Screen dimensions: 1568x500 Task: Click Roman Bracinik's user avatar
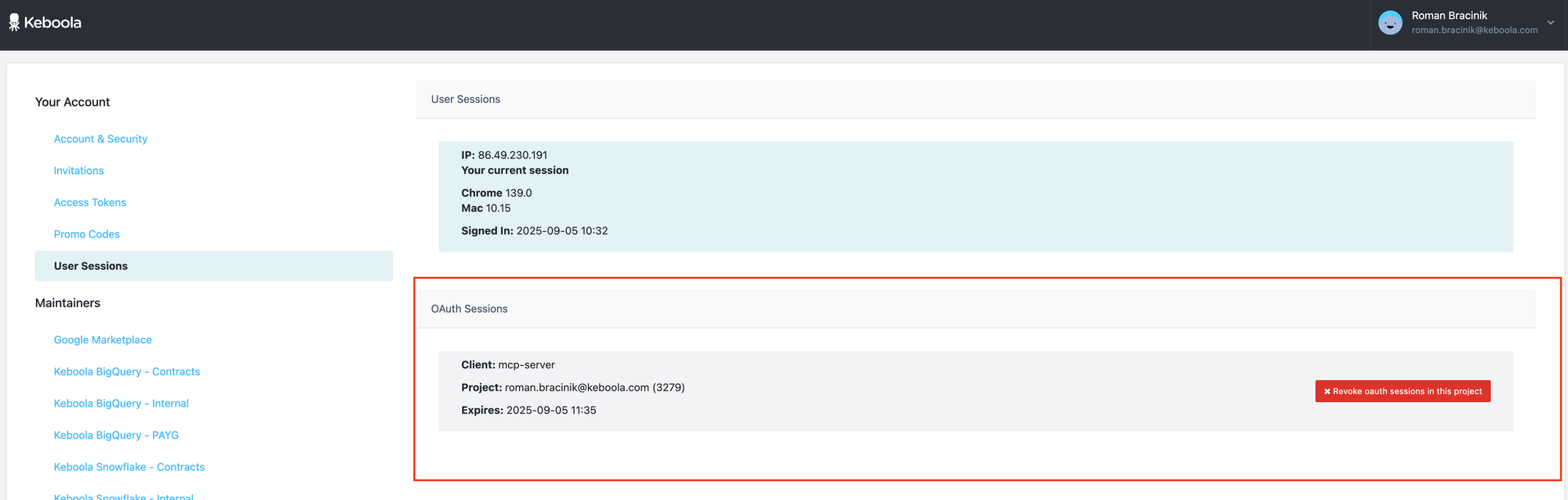pos(1390,23)
